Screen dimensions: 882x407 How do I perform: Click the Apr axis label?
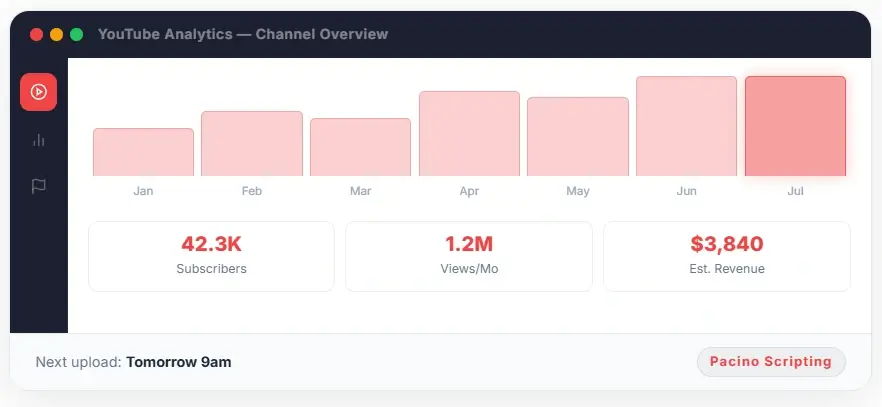(x=469, y=191)
